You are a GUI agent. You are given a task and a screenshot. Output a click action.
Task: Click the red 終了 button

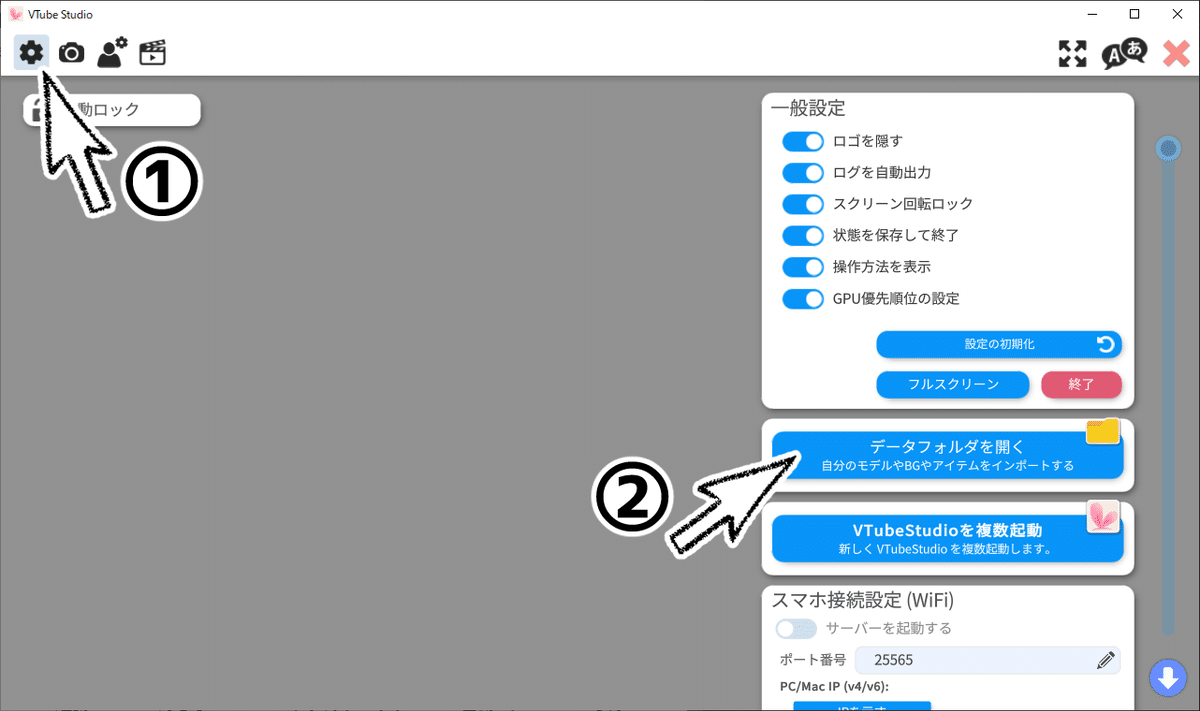[1081, 384]
